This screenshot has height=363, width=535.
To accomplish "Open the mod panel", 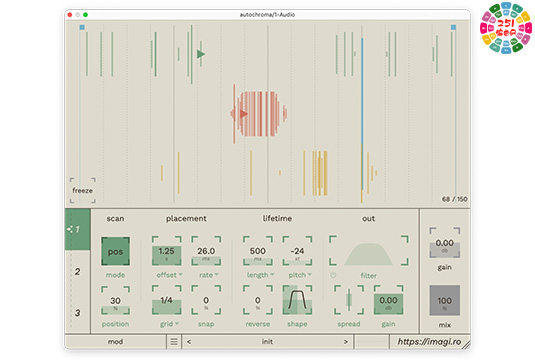I will pyautogui.click(x=115, y=342).
